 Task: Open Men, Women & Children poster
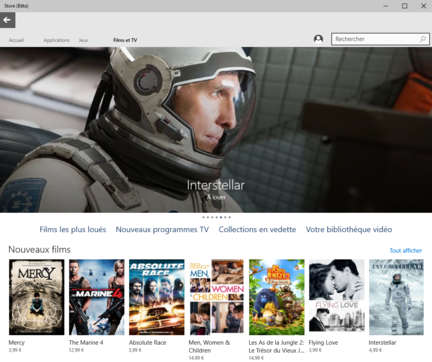(x=217, y=297)
